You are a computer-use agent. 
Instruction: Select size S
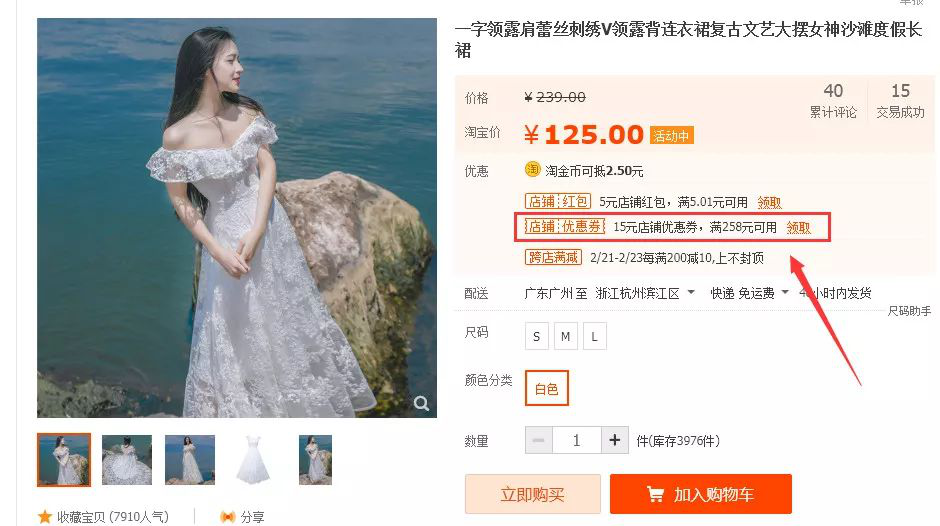pos(537,336)
